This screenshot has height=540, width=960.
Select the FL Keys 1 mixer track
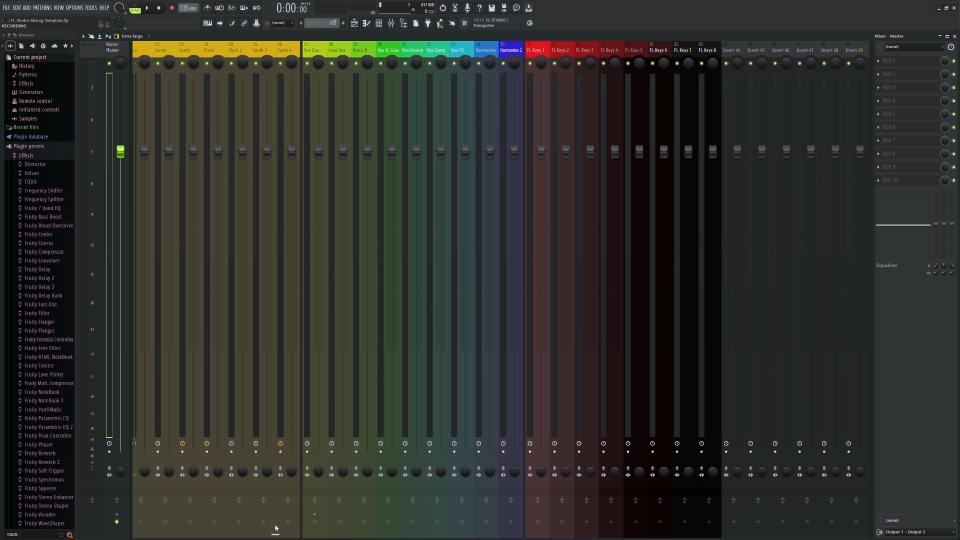click(x=536, y=48)
